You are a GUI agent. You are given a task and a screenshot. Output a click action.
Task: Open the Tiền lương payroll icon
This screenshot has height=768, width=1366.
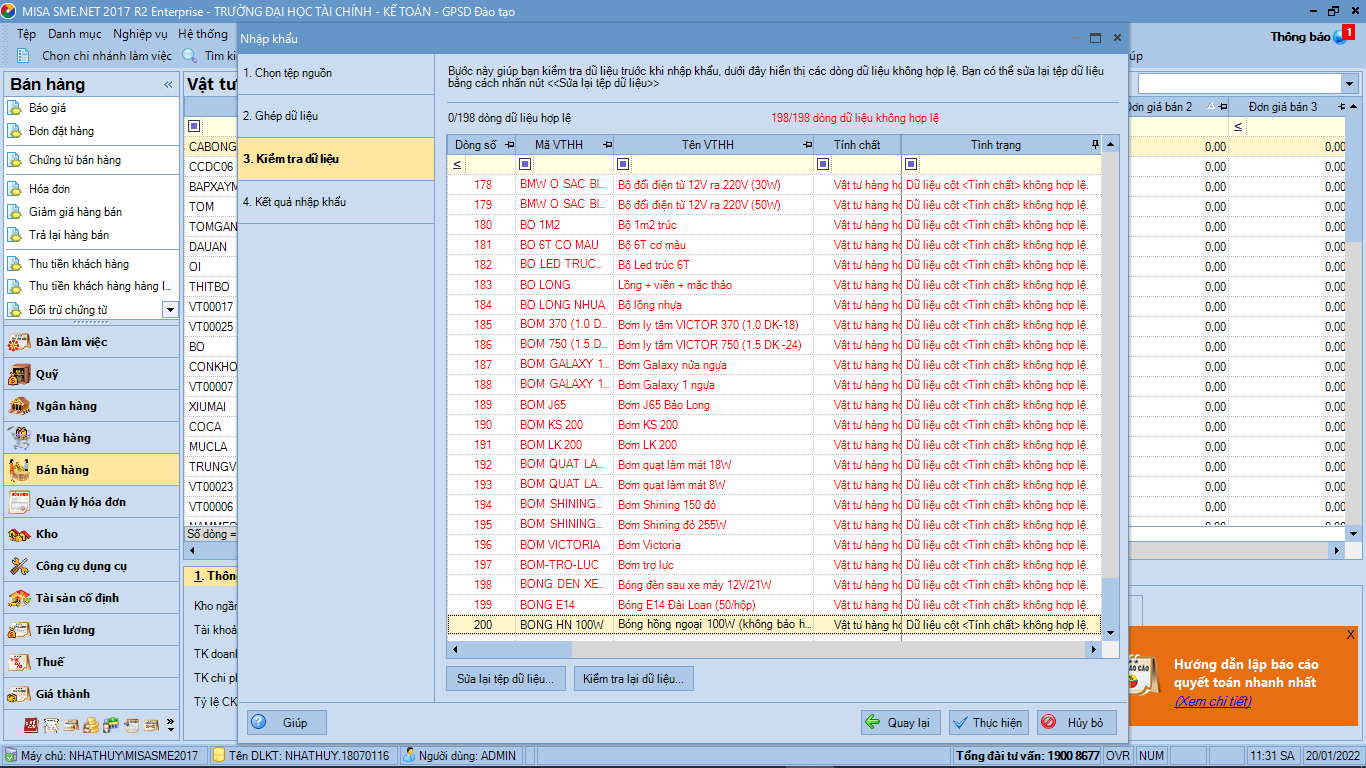[x=19, y=630]
